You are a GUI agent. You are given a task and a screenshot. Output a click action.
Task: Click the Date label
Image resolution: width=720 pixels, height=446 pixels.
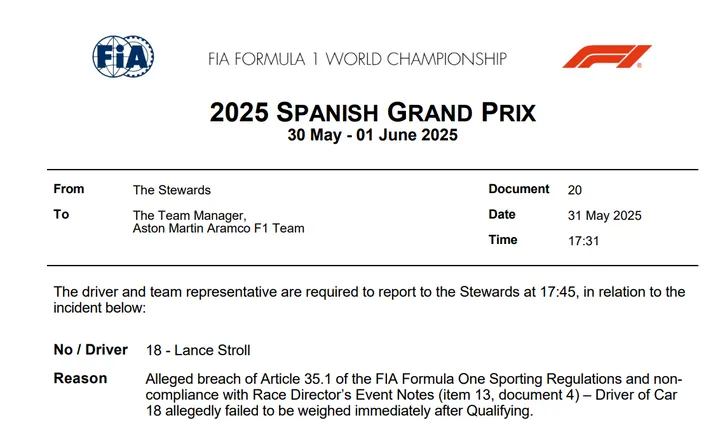click(x=502, y=214)
